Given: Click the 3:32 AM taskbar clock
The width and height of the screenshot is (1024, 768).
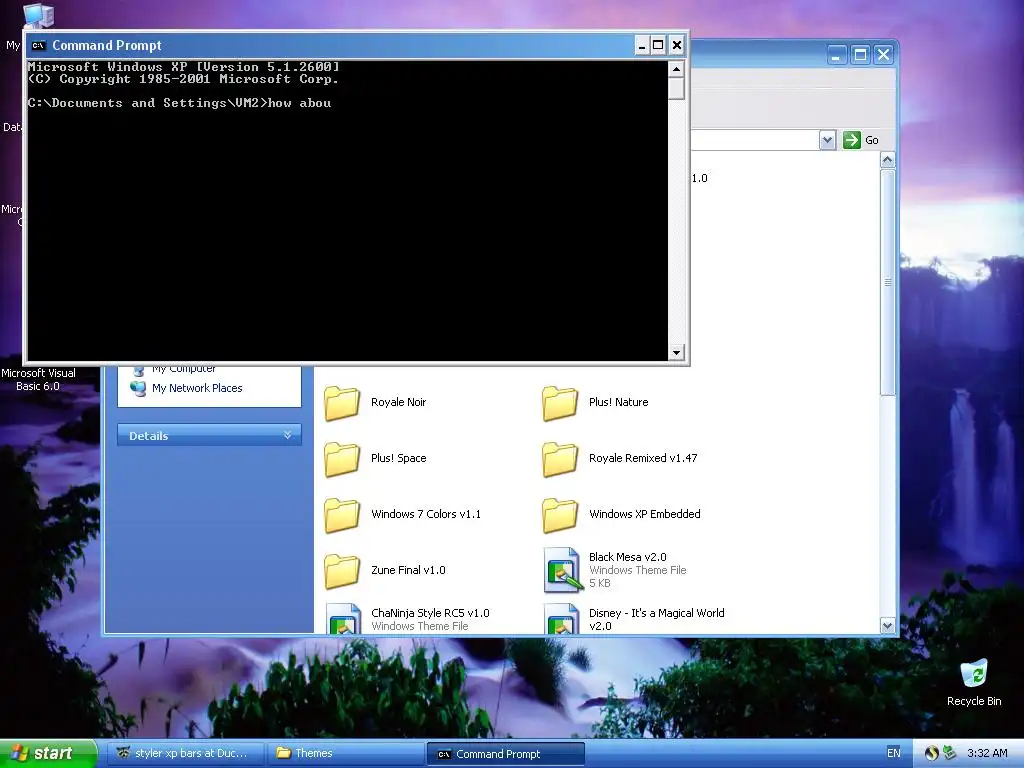Looking at the screenshot, I should (x=987, y=753).
